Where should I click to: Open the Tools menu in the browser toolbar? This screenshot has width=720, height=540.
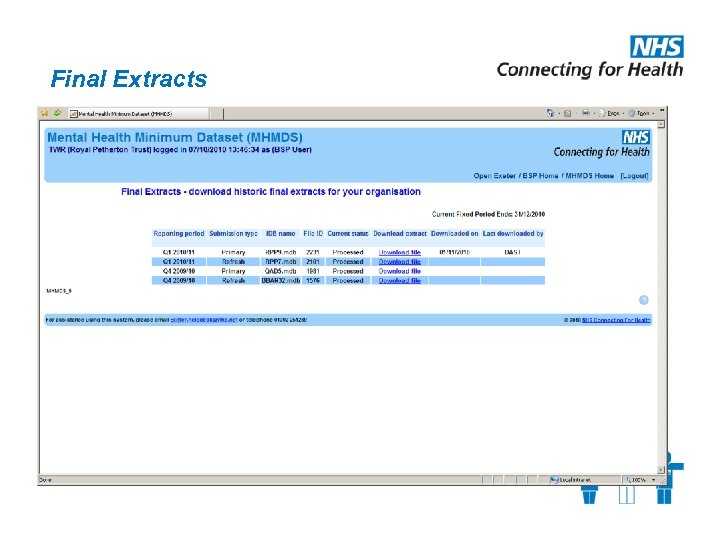coord(639,113)
